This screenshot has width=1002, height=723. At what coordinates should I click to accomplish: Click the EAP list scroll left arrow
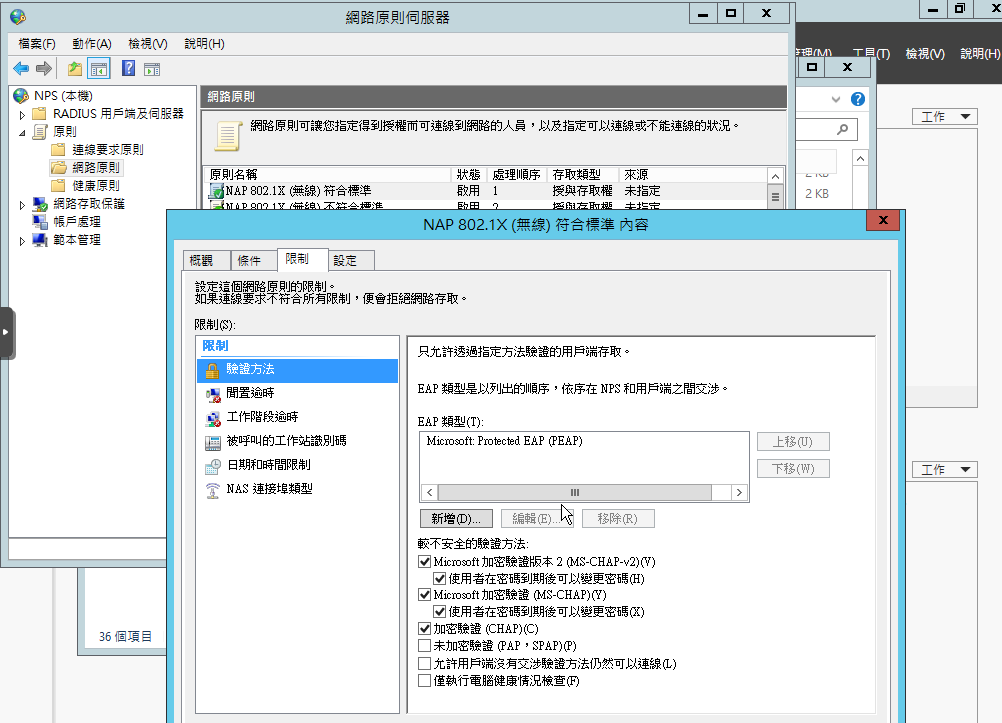(429, 492)
